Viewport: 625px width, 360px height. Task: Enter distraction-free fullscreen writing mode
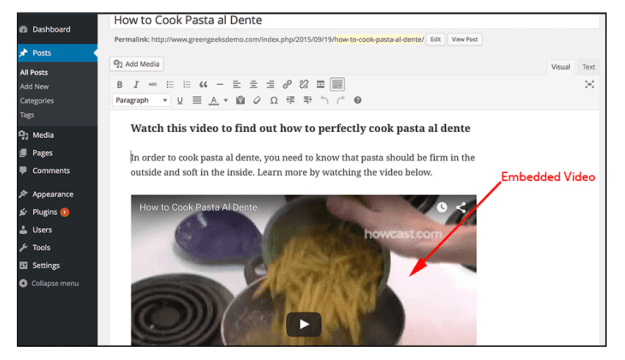pyautogui.click(x=589, y=85)
